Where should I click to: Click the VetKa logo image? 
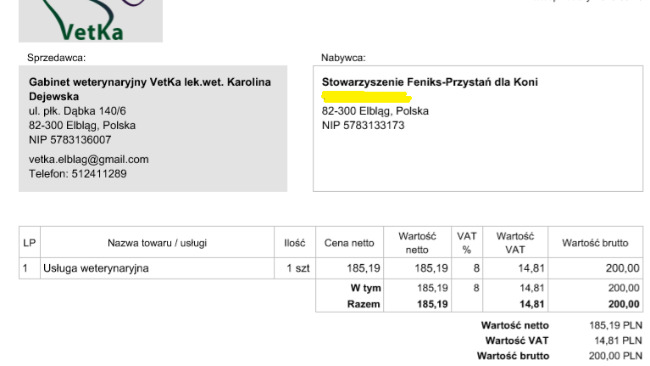click(91, 21)
